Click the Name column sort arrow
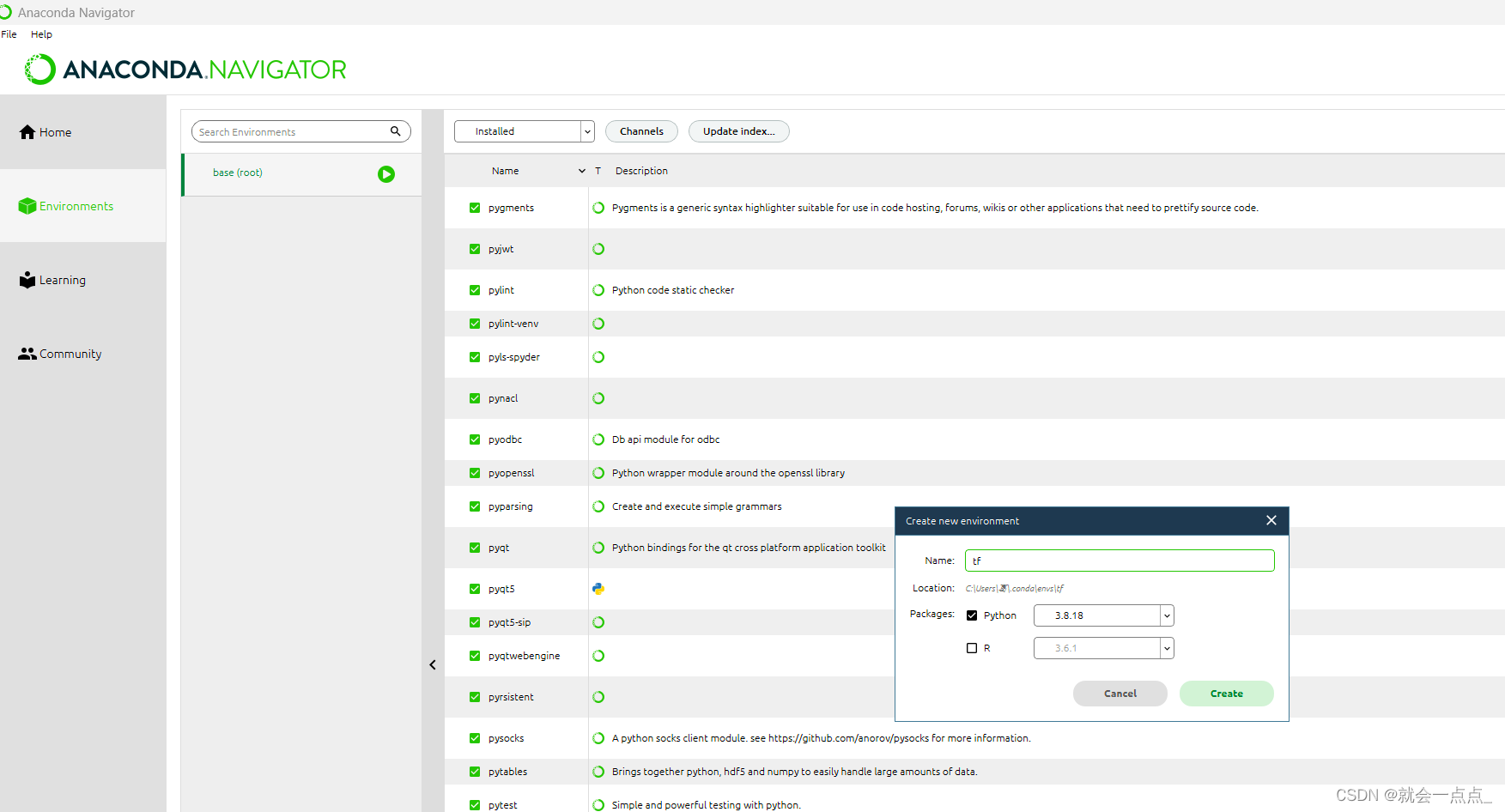The height and width of the screenshot is (812, 1505). pyautogui.click(x=582, y=171)
